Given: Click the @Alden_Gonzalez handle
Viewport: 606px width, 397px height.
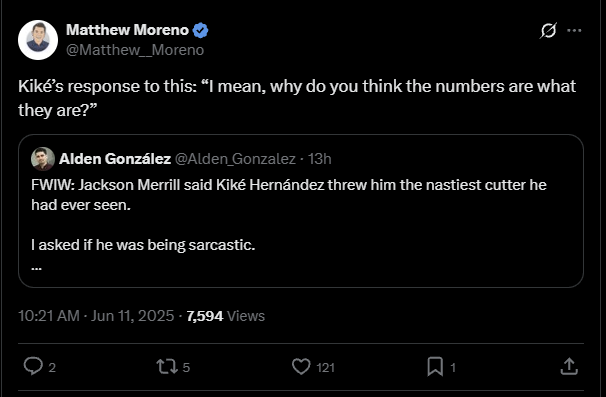Looking at the screenshot, I should coord(235,159).
